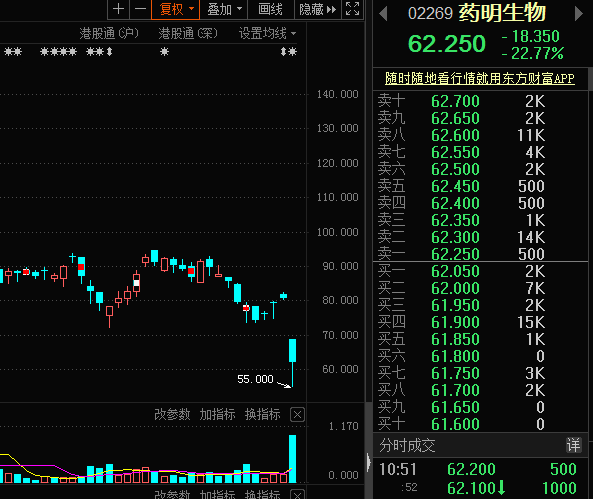Click the 买八 bid price 61.700

(455, 390)
